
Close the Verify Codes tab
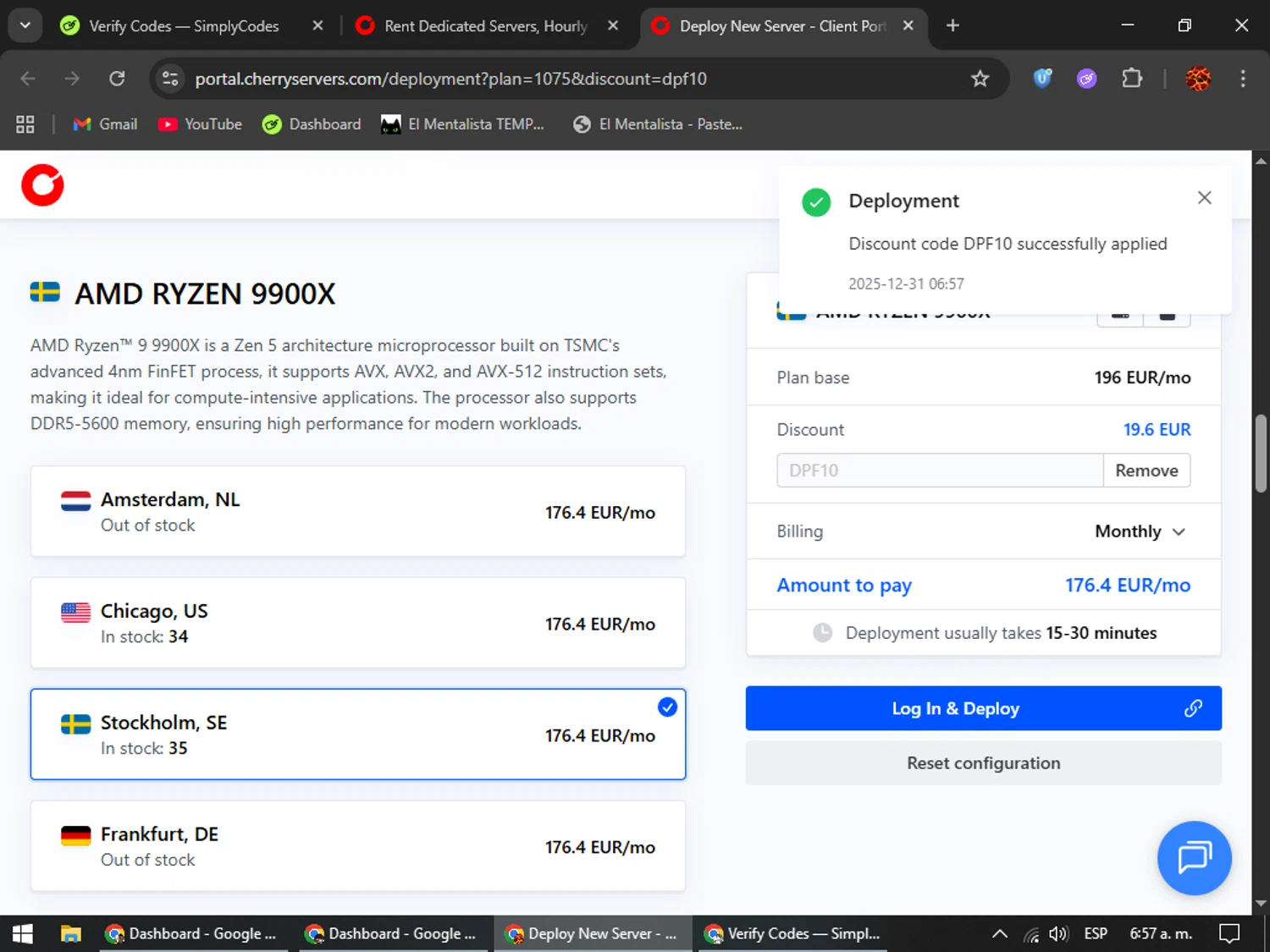[x=317, y=26]
